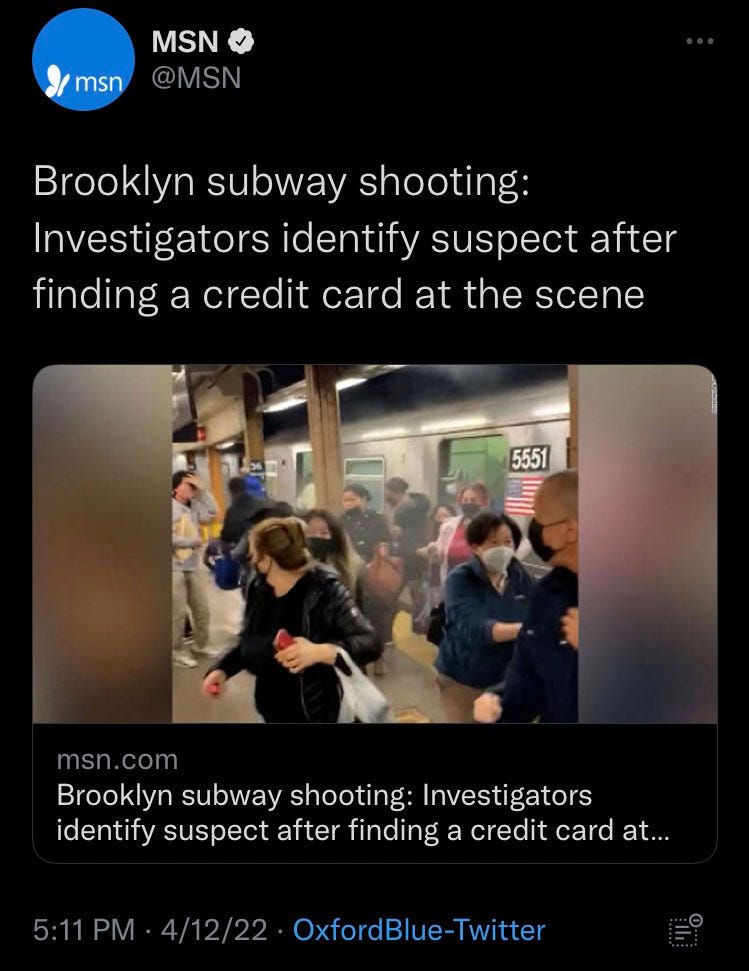This screenshot has height=971, width=749.
Task: Open the link card headline about Brooklyn subway
Action: point(363,813)
